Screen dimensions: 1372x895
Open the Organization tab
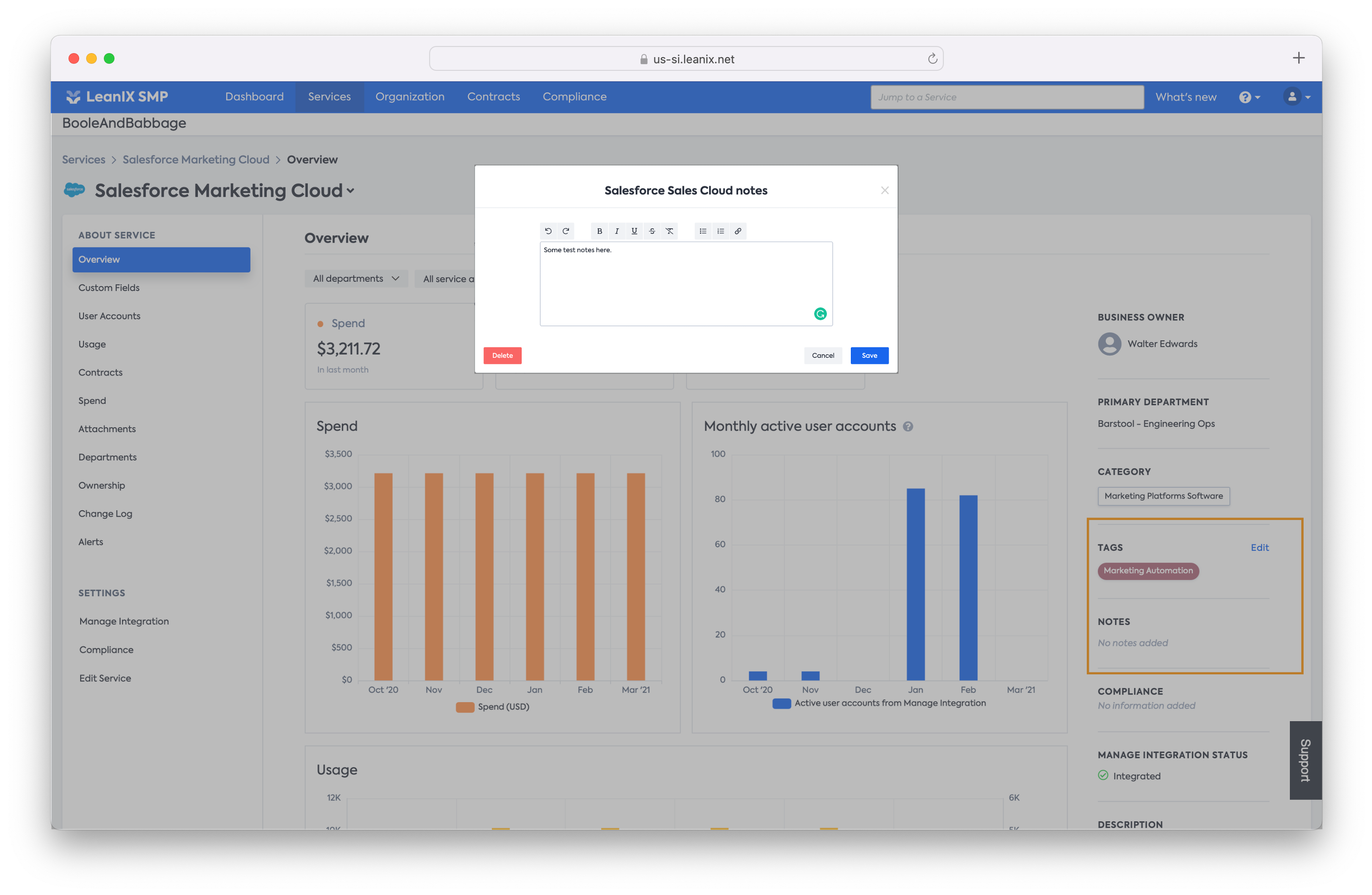coord(410,97)
